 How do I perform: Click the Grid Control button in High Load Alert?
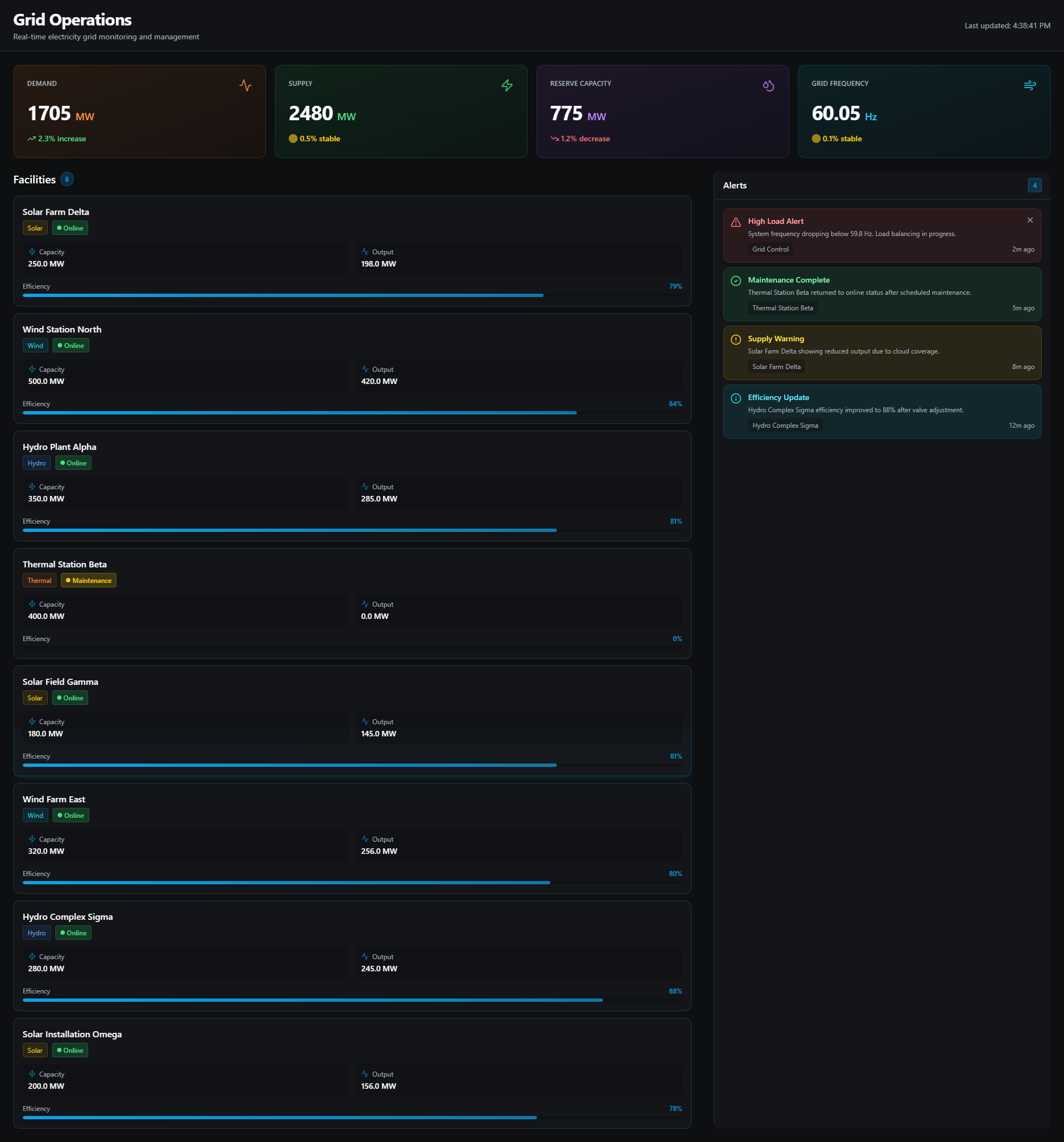pos(770,249)
